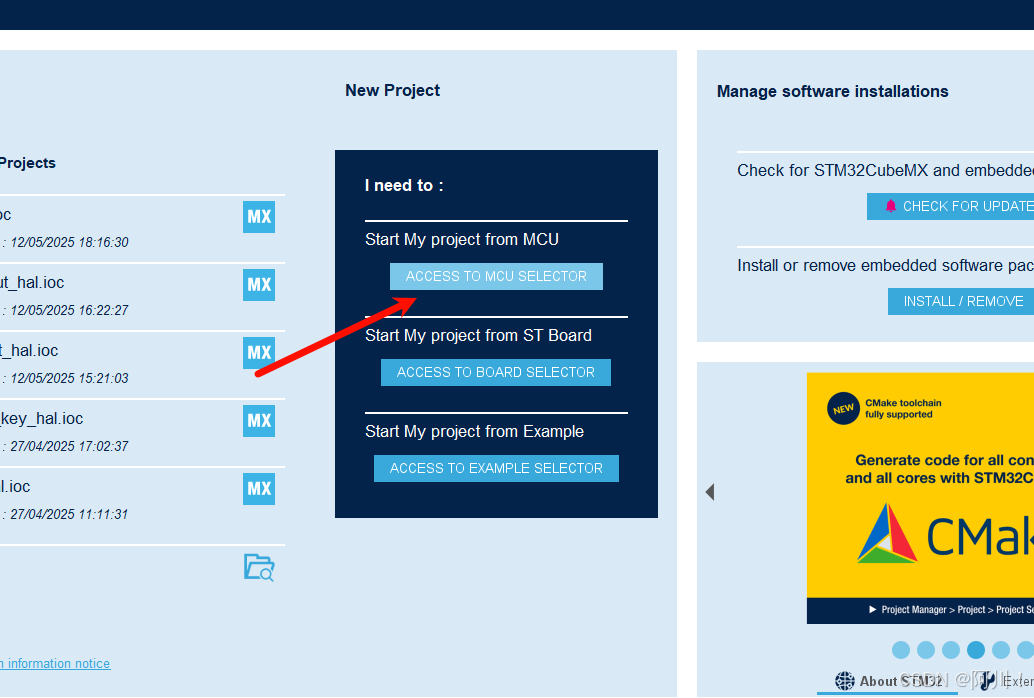Click MX icon for project dated 27/04/2025 11:11:31

[x=258, y=489]
